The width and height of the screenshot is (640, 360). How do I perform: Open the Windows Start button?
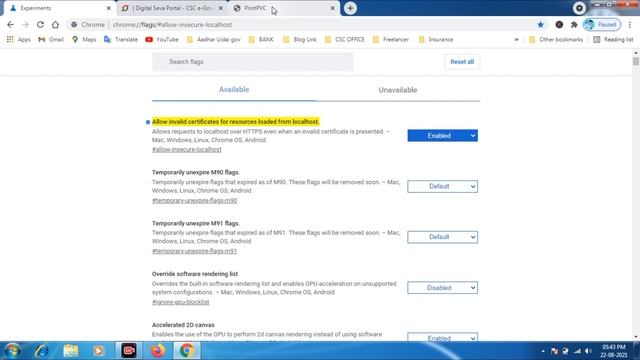[13, 351]
